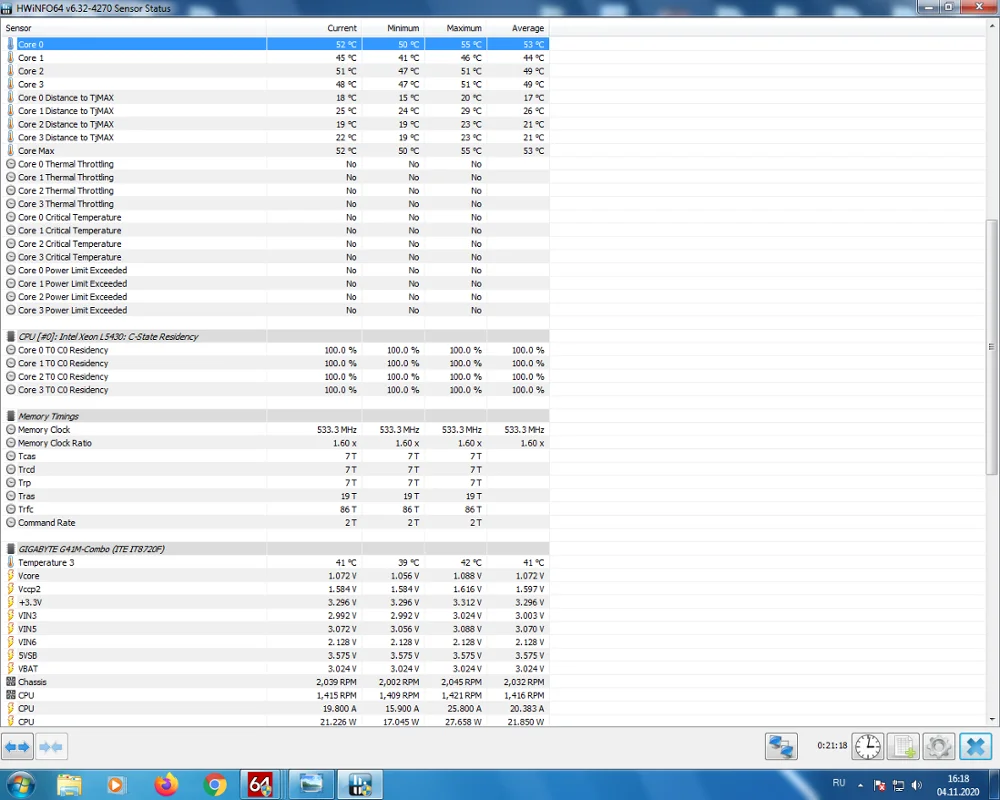Click the Action Center flag tray icon
This screenshot has width=1000, height=800.
pyautogui.click(x=879, y=785)
